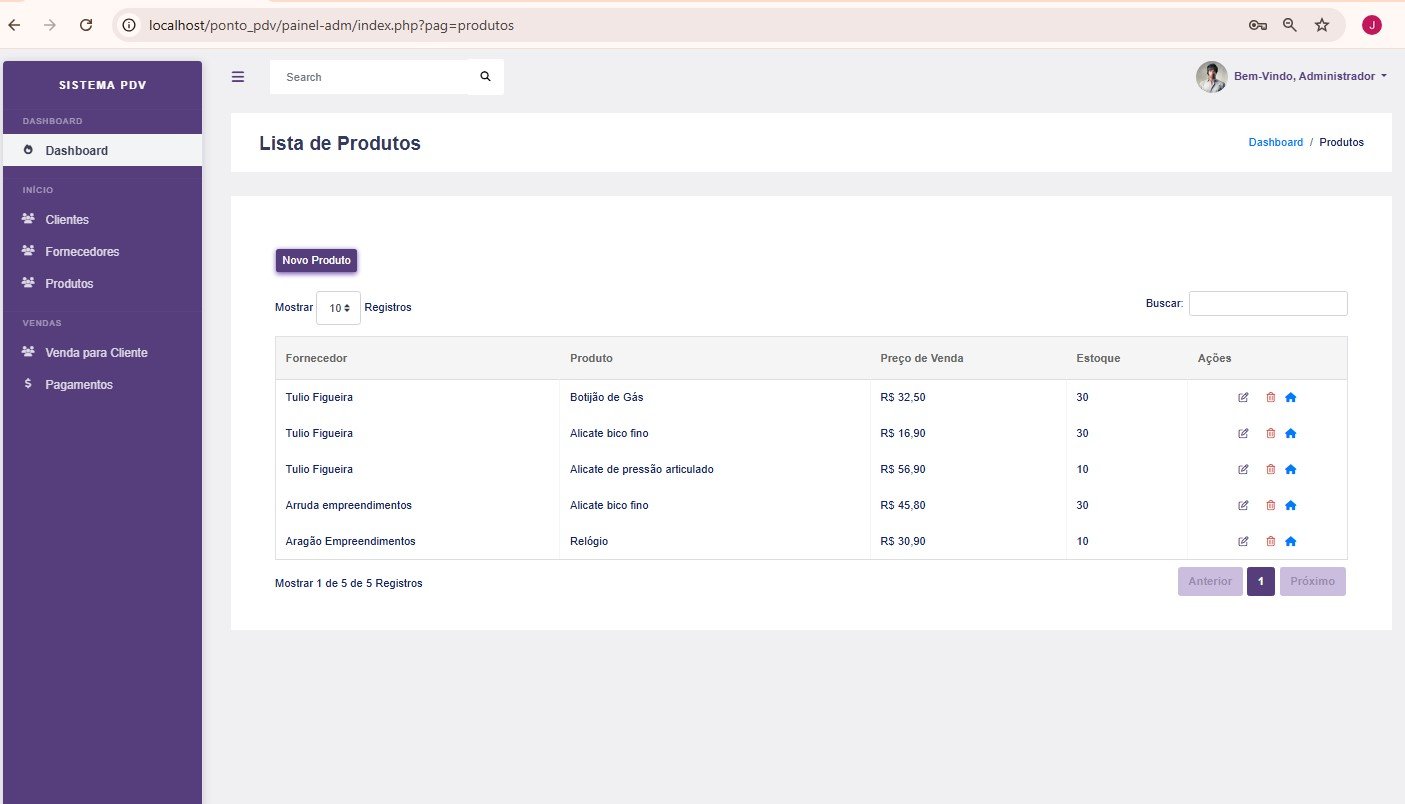
Task: Open the browser zoom magnifier icon
Action: click(x=1290, y=25)
